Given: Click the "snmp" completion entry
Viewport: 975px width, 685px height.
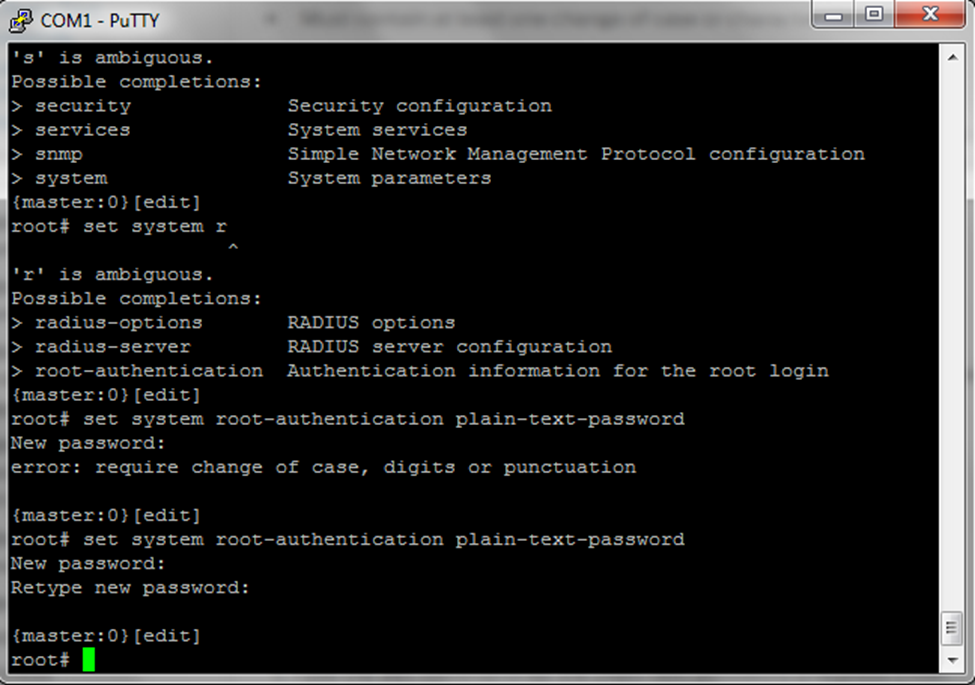Looking at the screenshot, I should pos(59,154).
